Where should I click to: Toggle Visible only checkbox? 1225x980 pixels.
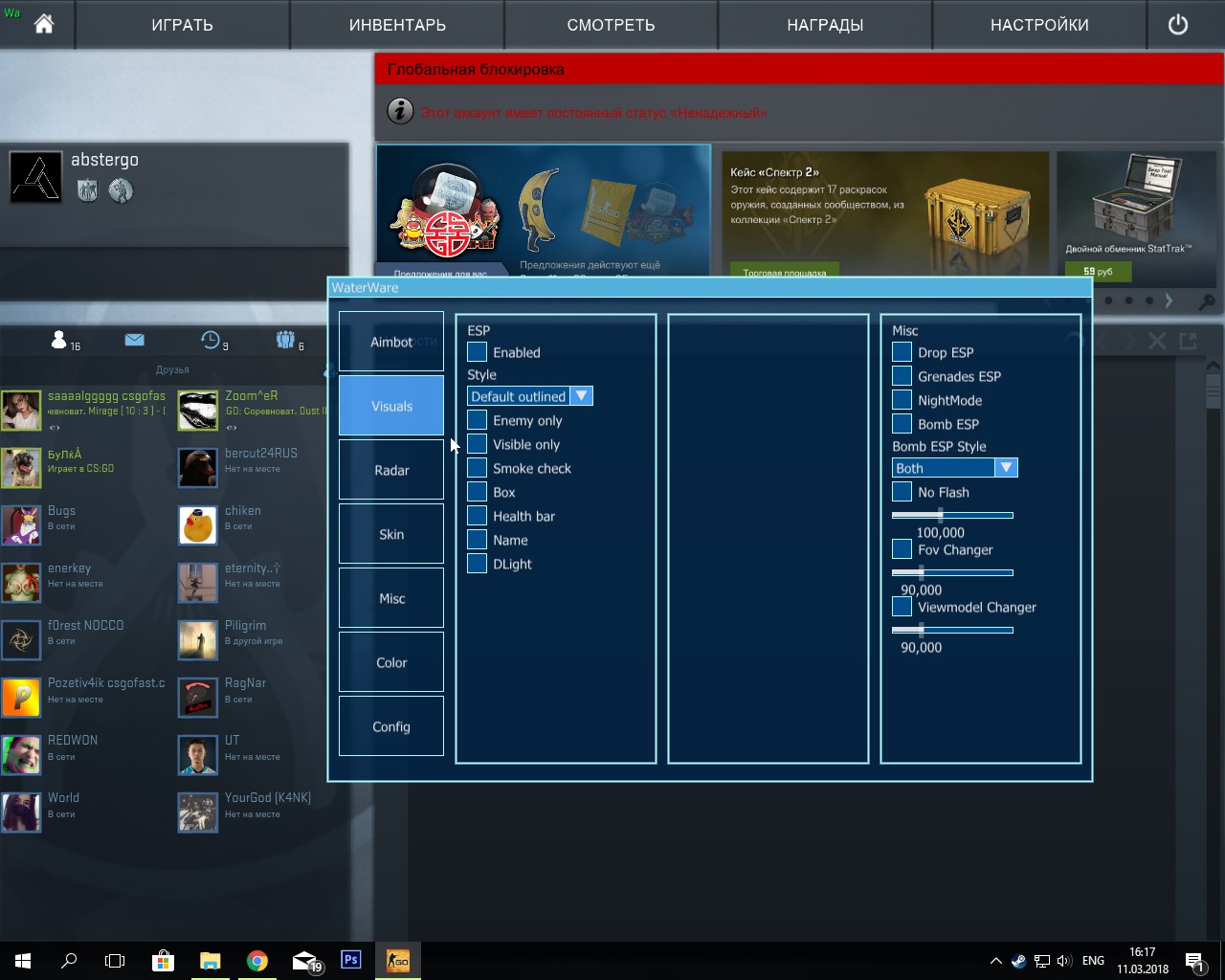(x=477, y=444)
